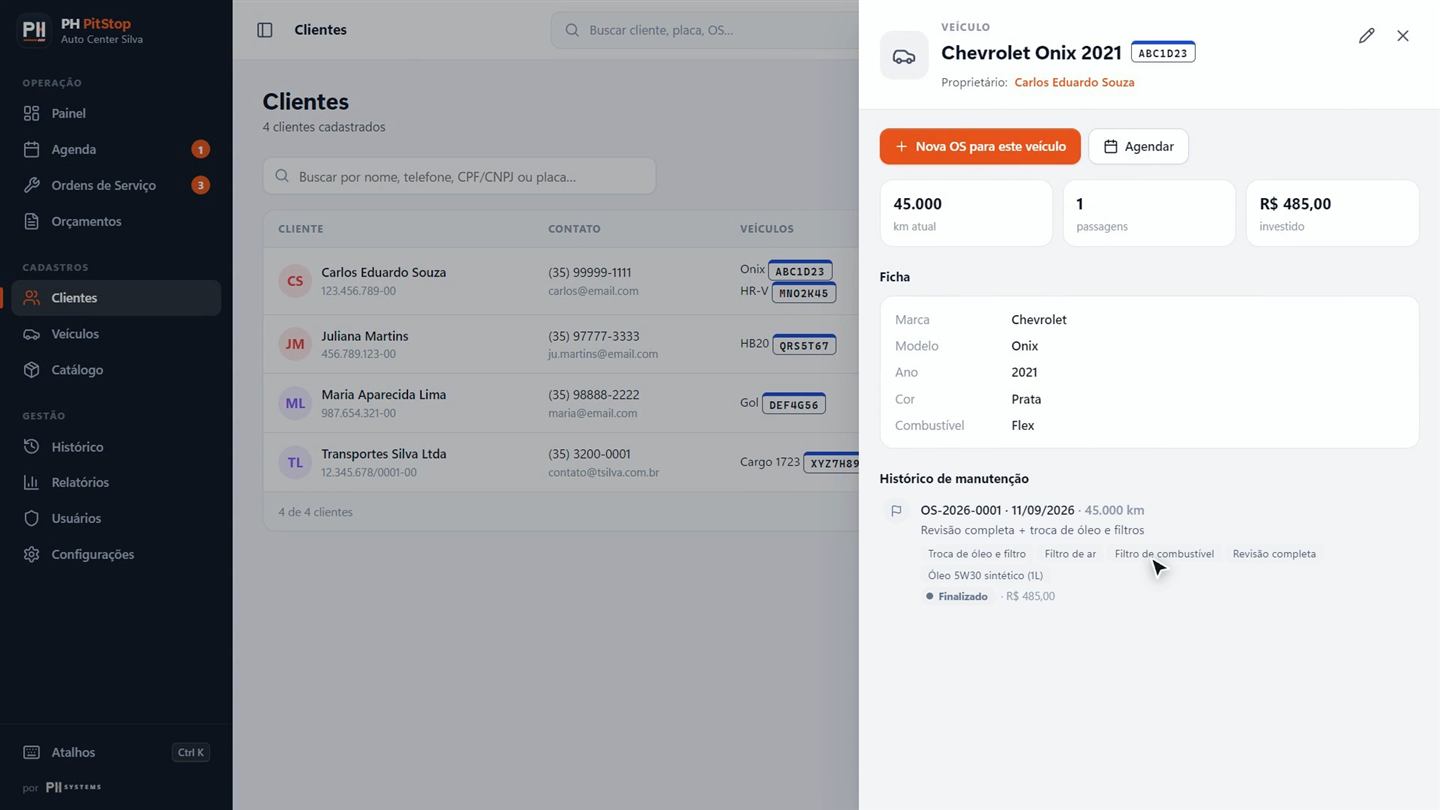Click the Óleo 5W30 sintético (1L) tag
The width and height of the screenshot is (1440, 810).
[985, 575]
